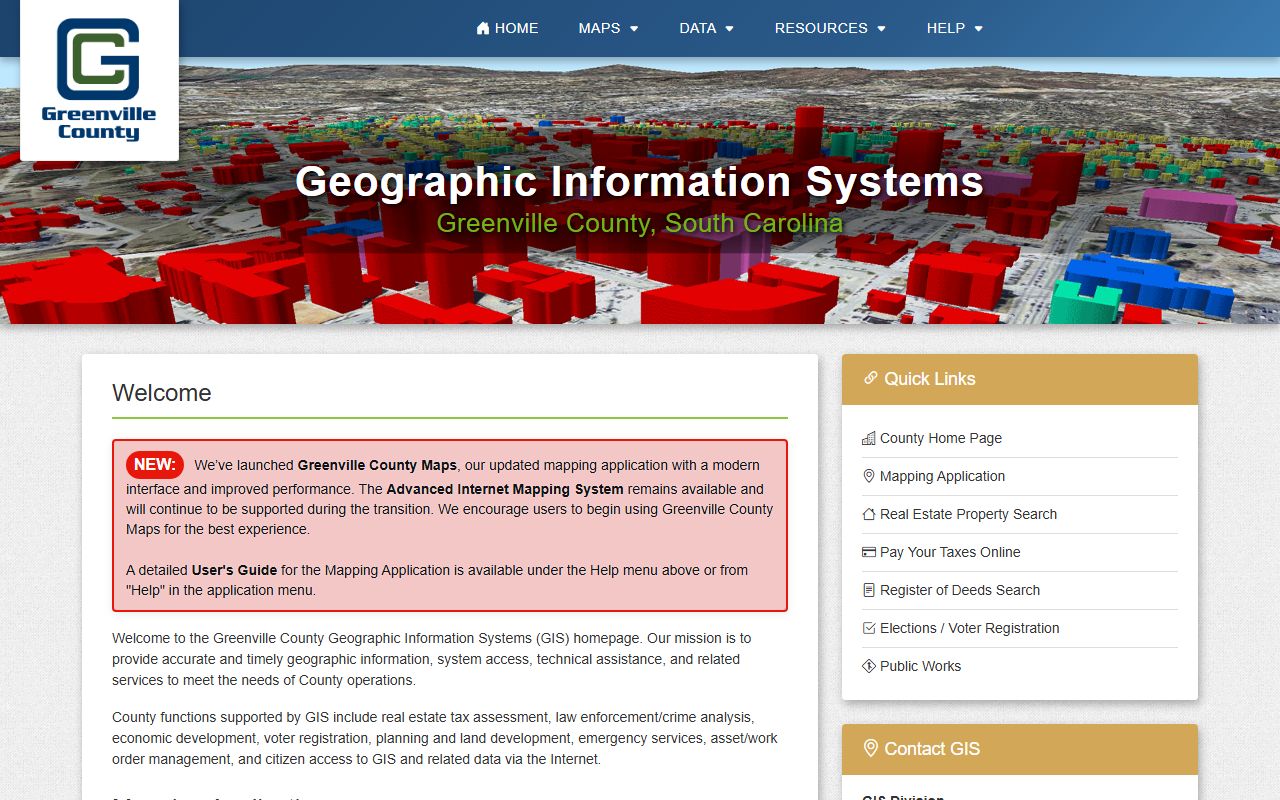Open the Public Works quick link
This screenshot has width=1280, height=800.
tap(920, 666)
